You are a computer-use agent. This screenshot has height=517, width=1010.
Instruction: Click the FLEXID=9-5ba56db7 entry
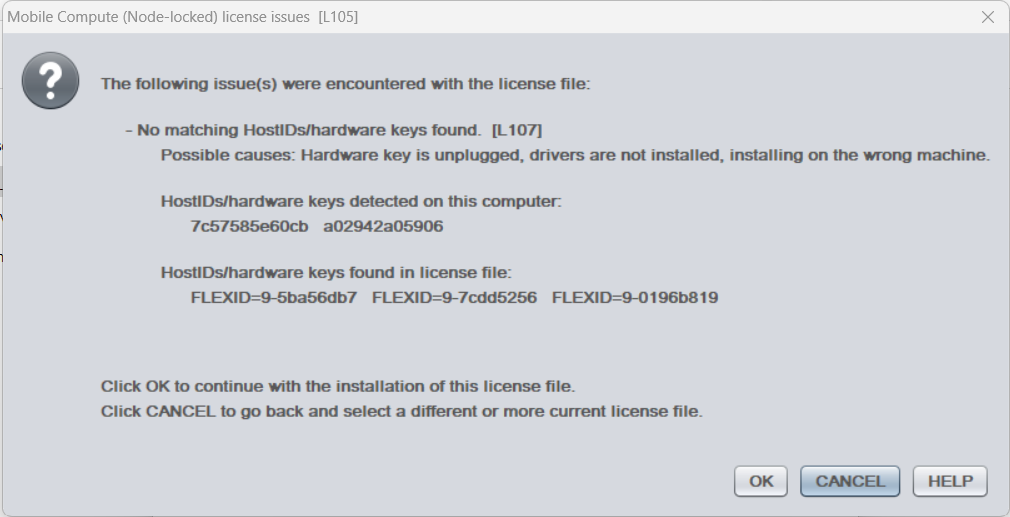coord(273,297)
